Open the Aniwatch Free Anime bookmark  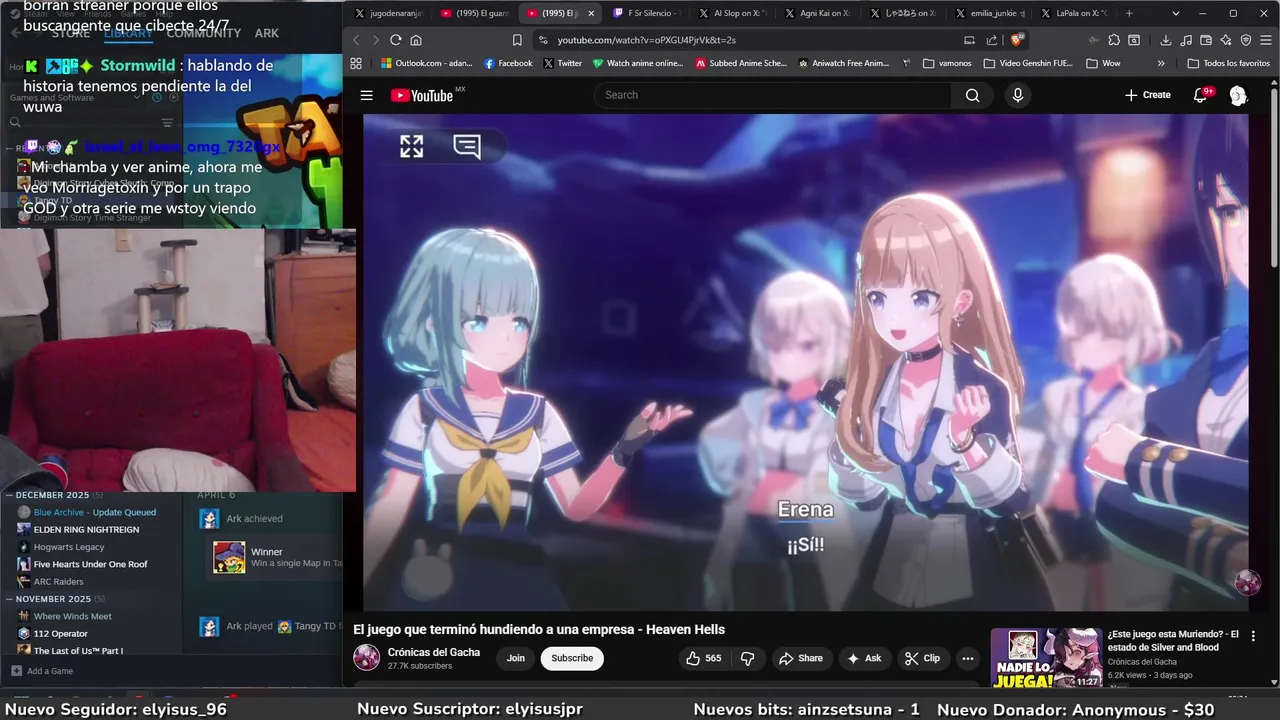[843, 63]
